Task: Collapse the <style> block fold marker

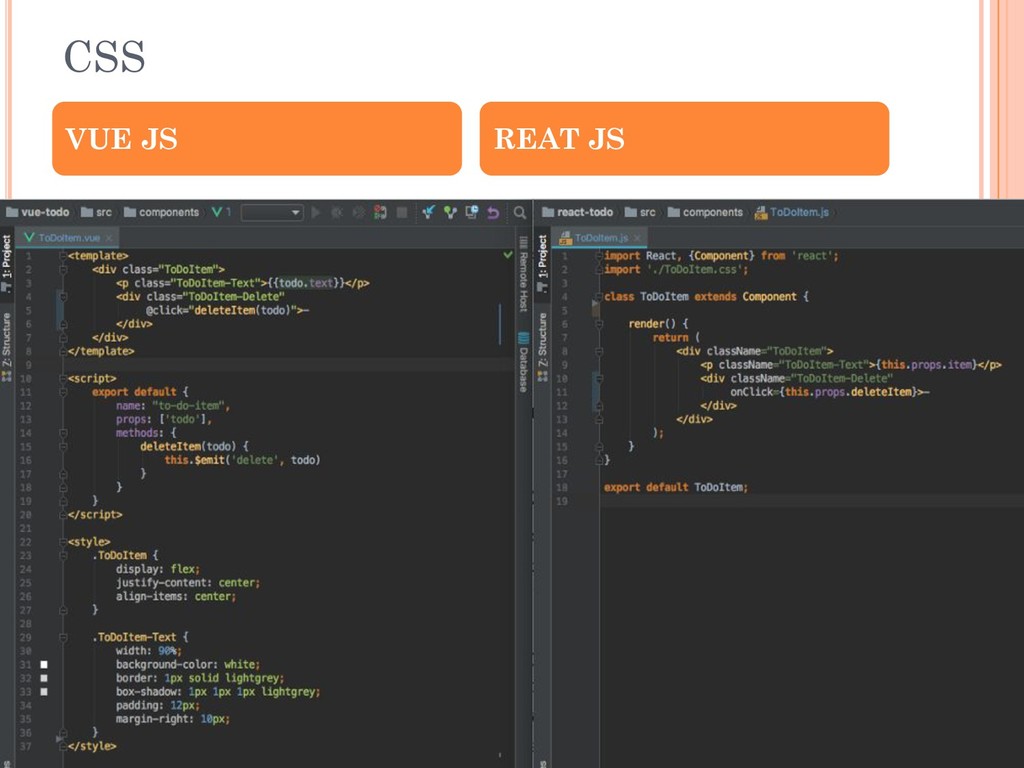Action: tap(63, 541)
